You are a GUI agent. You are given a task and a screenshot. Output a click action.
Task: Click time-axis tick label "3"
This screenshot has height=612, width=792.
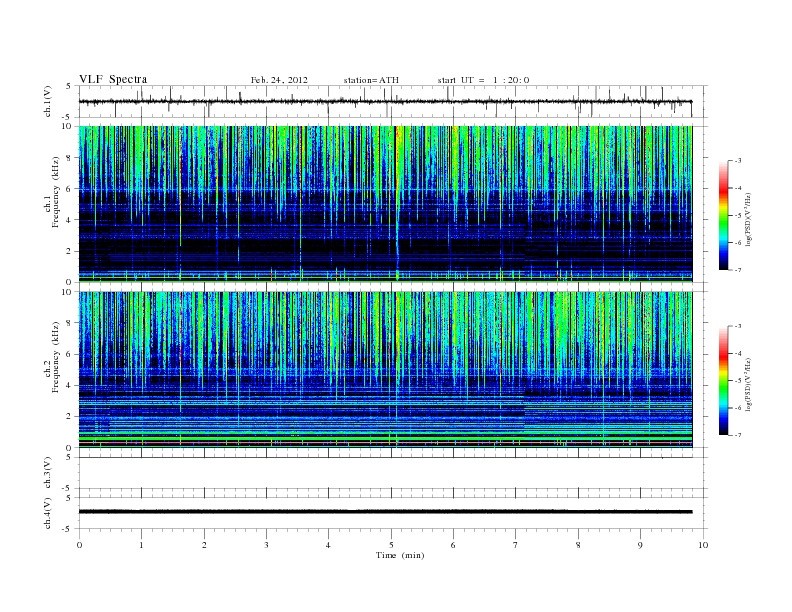[x=266, y=545]
